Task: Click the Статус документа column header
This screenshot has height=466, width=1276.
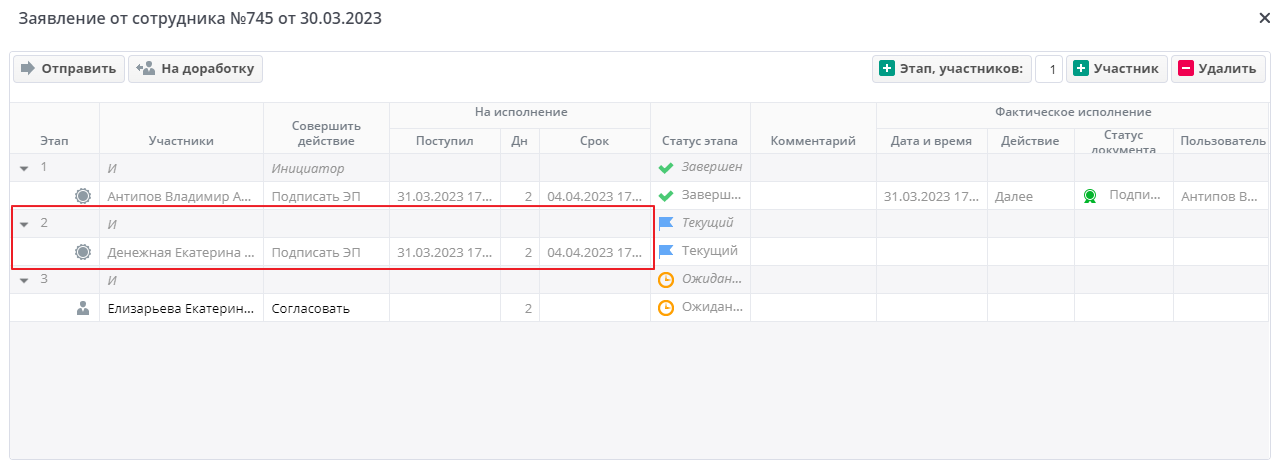Action: [x=1123, y=141]
